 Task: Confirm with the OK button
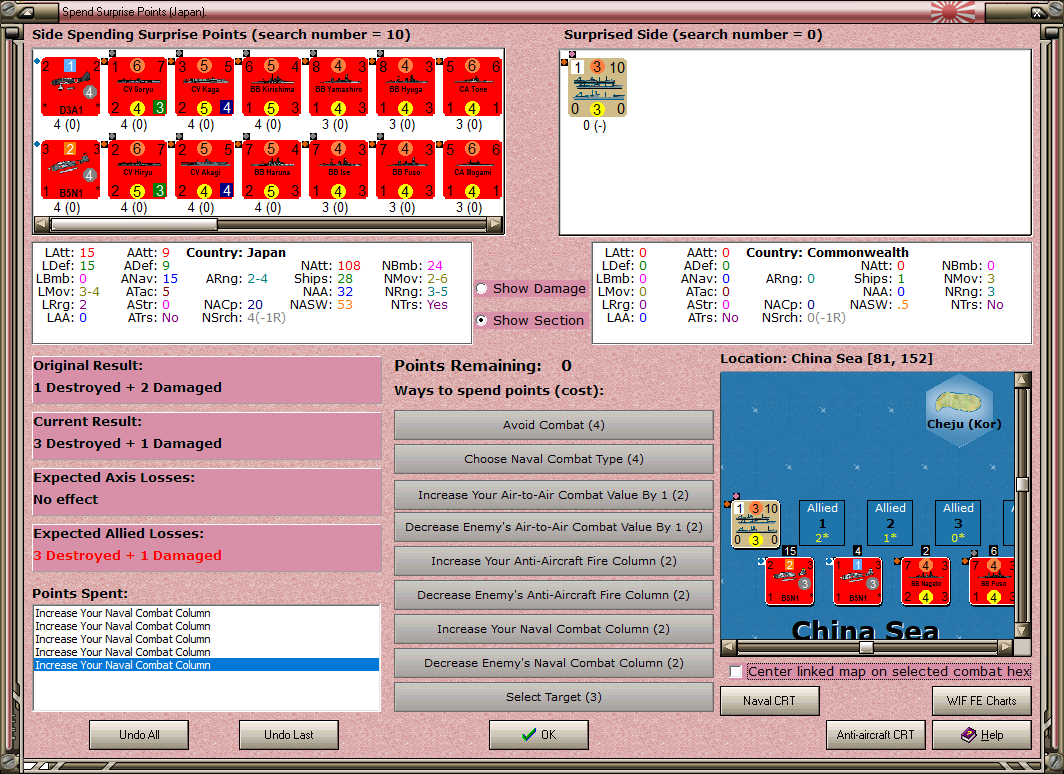coord(539,735)
